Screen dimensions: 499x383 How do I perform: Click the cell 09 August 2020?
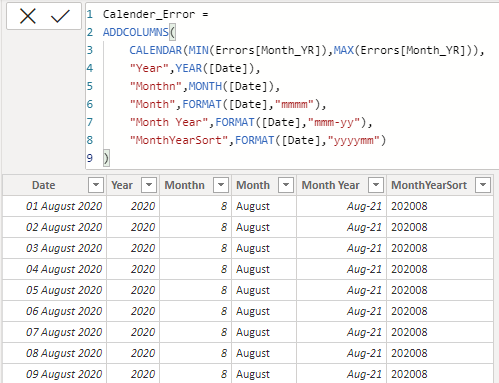[x=55, y=374]
